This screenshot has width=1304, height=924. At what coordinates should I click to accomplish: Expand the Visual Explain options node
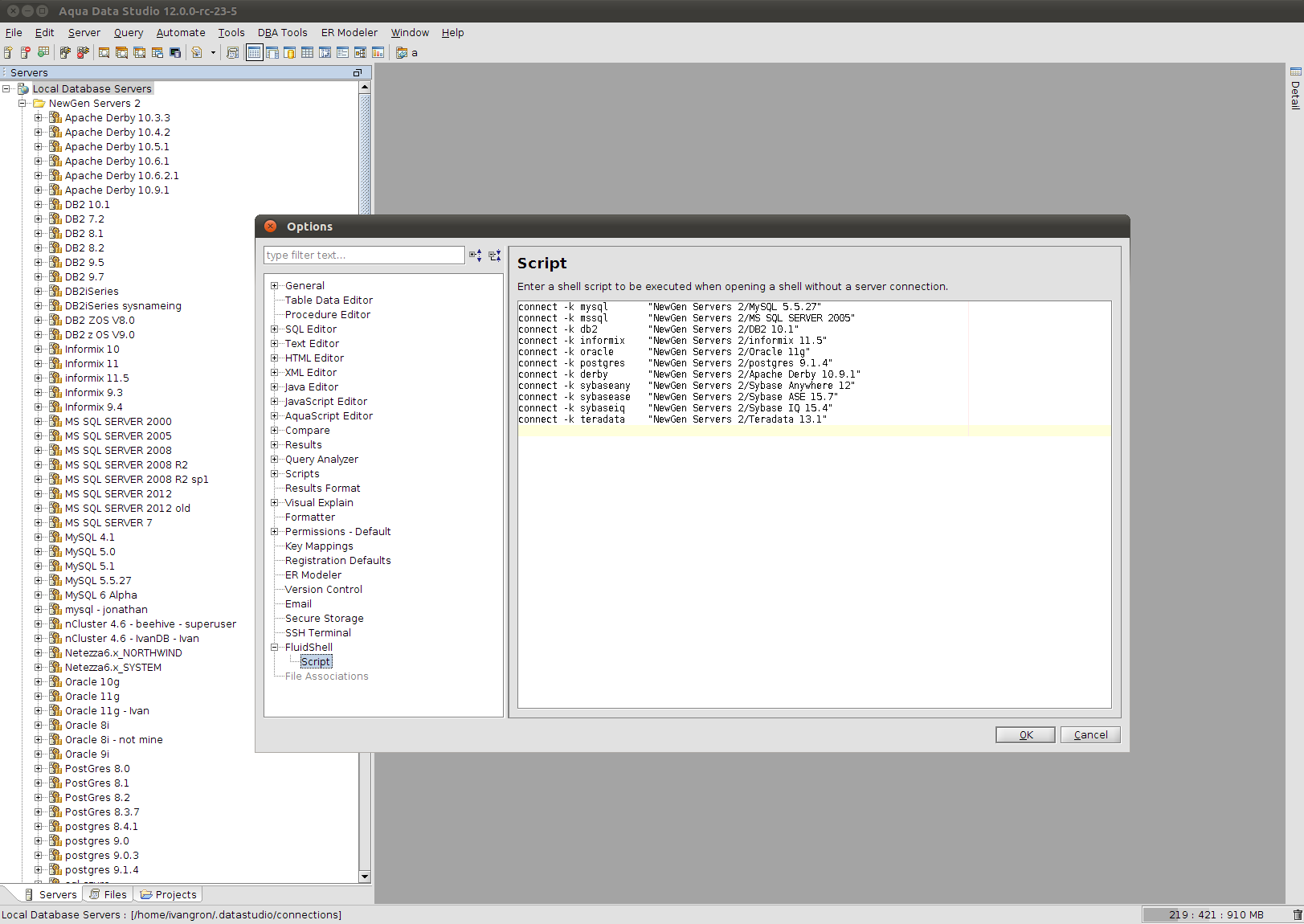[275, 503]
